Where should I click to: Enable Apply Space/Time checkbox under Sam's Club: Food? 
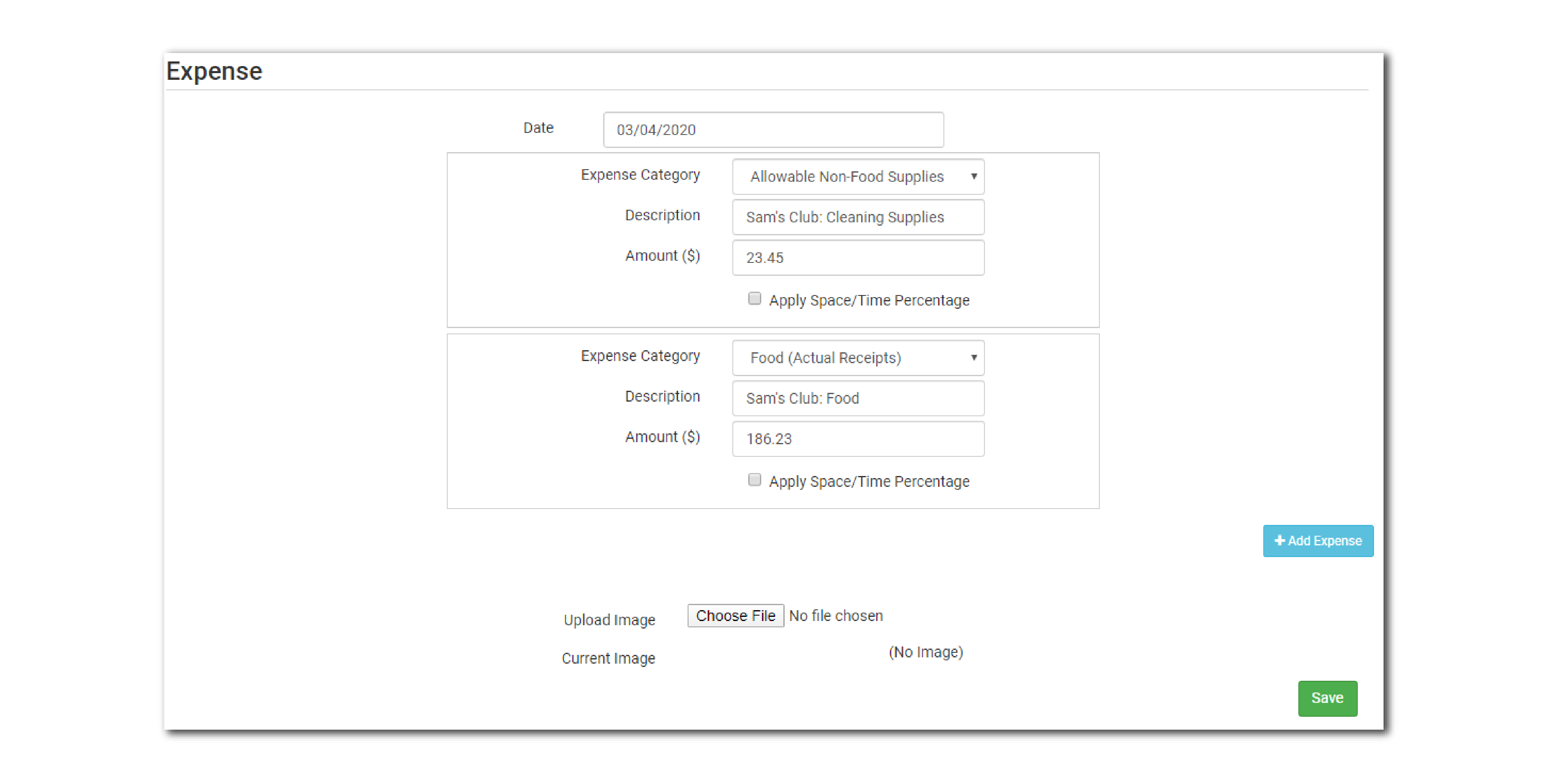click(754, 480)
